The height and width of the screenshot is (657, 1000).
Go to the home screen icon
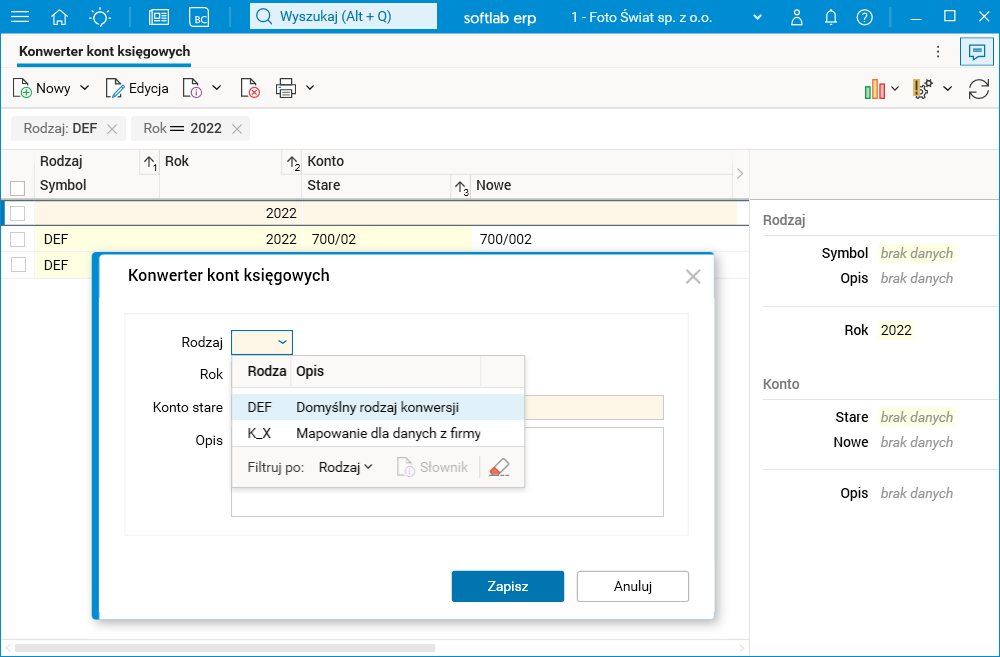(59, 17)
